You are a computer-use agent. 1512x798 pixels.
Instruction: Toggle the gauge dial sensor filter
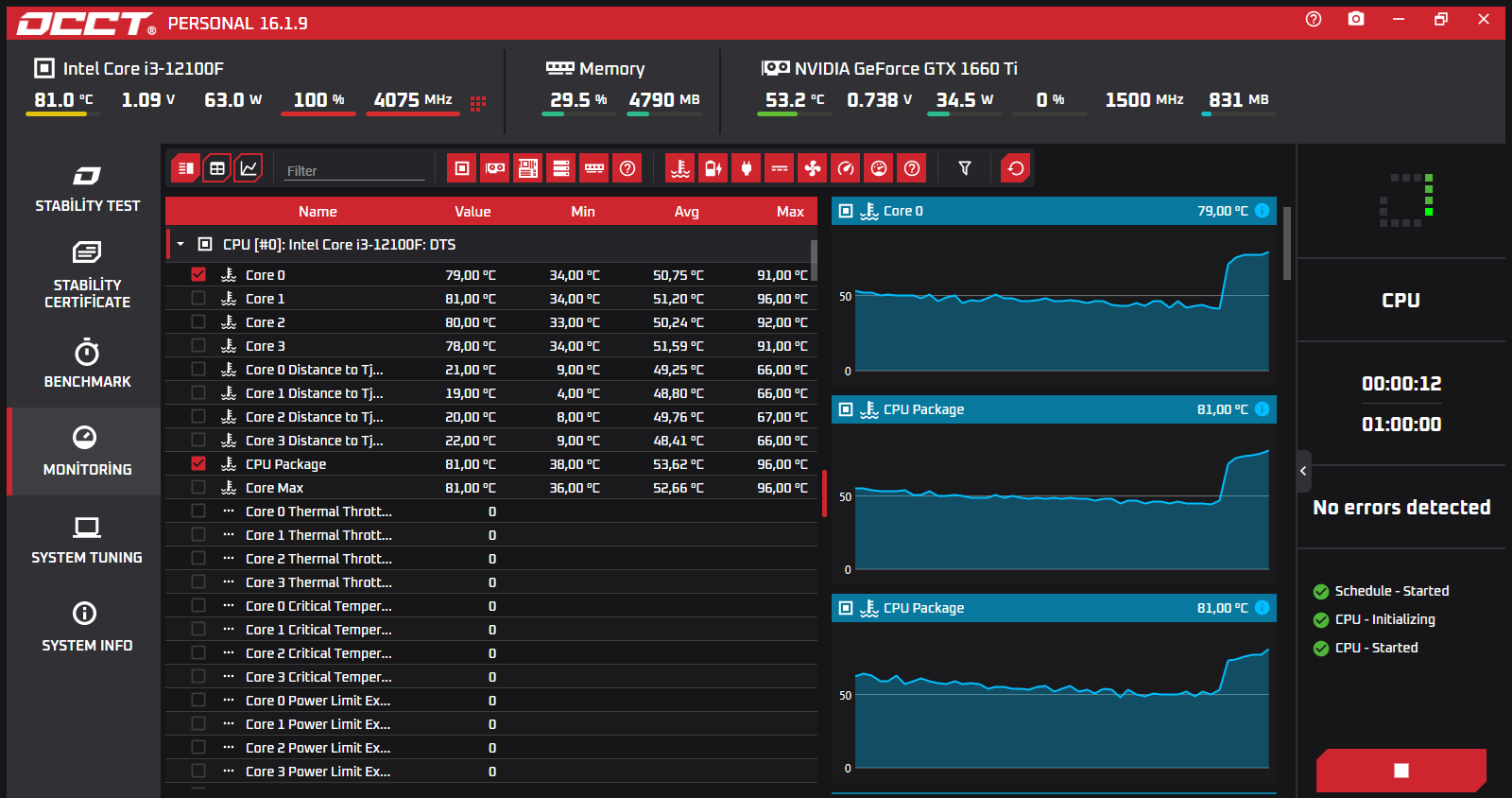point(879,168)
